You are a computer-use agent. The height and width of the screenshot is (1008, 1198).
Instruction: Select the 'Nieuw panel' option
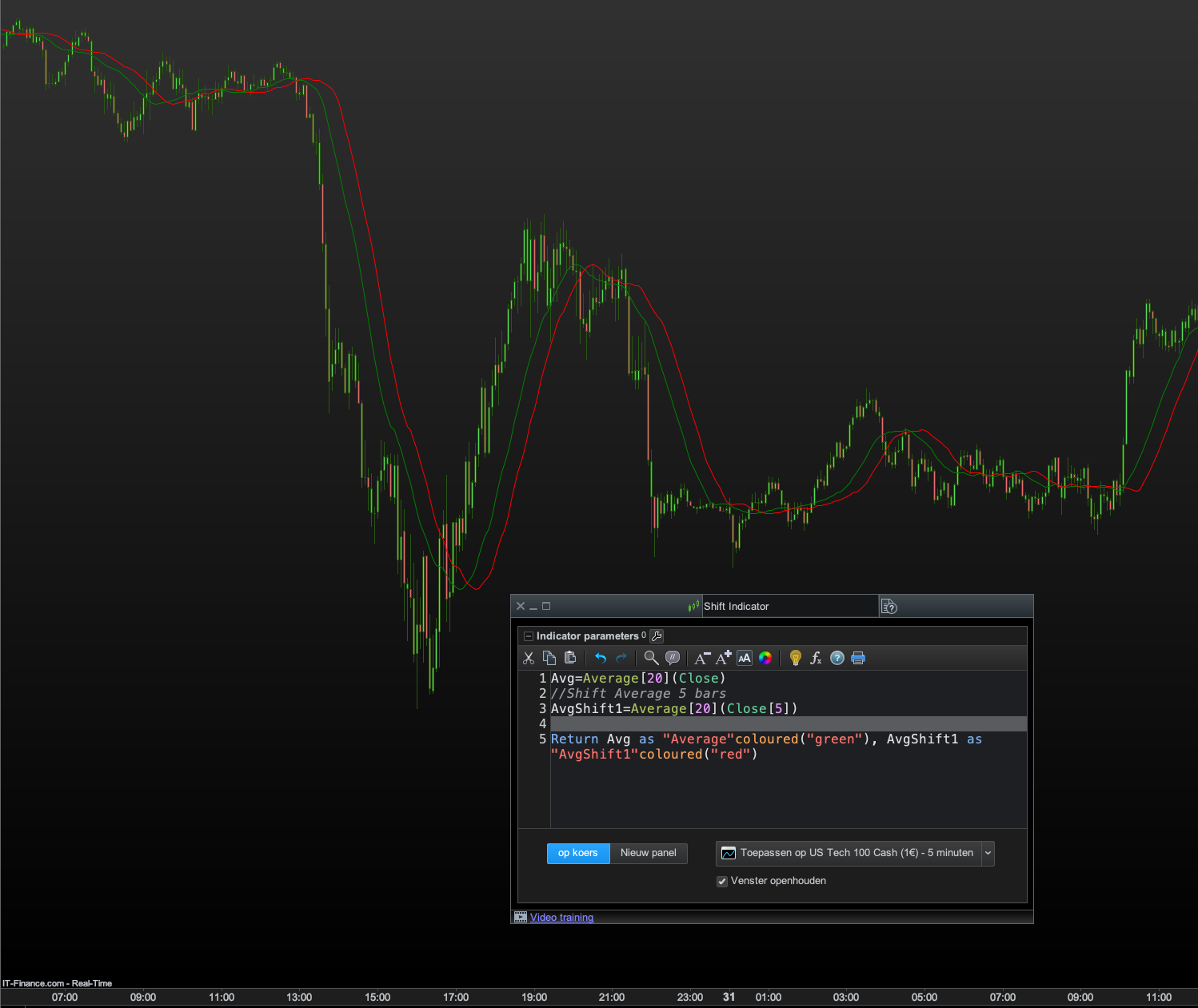point(649,853)
